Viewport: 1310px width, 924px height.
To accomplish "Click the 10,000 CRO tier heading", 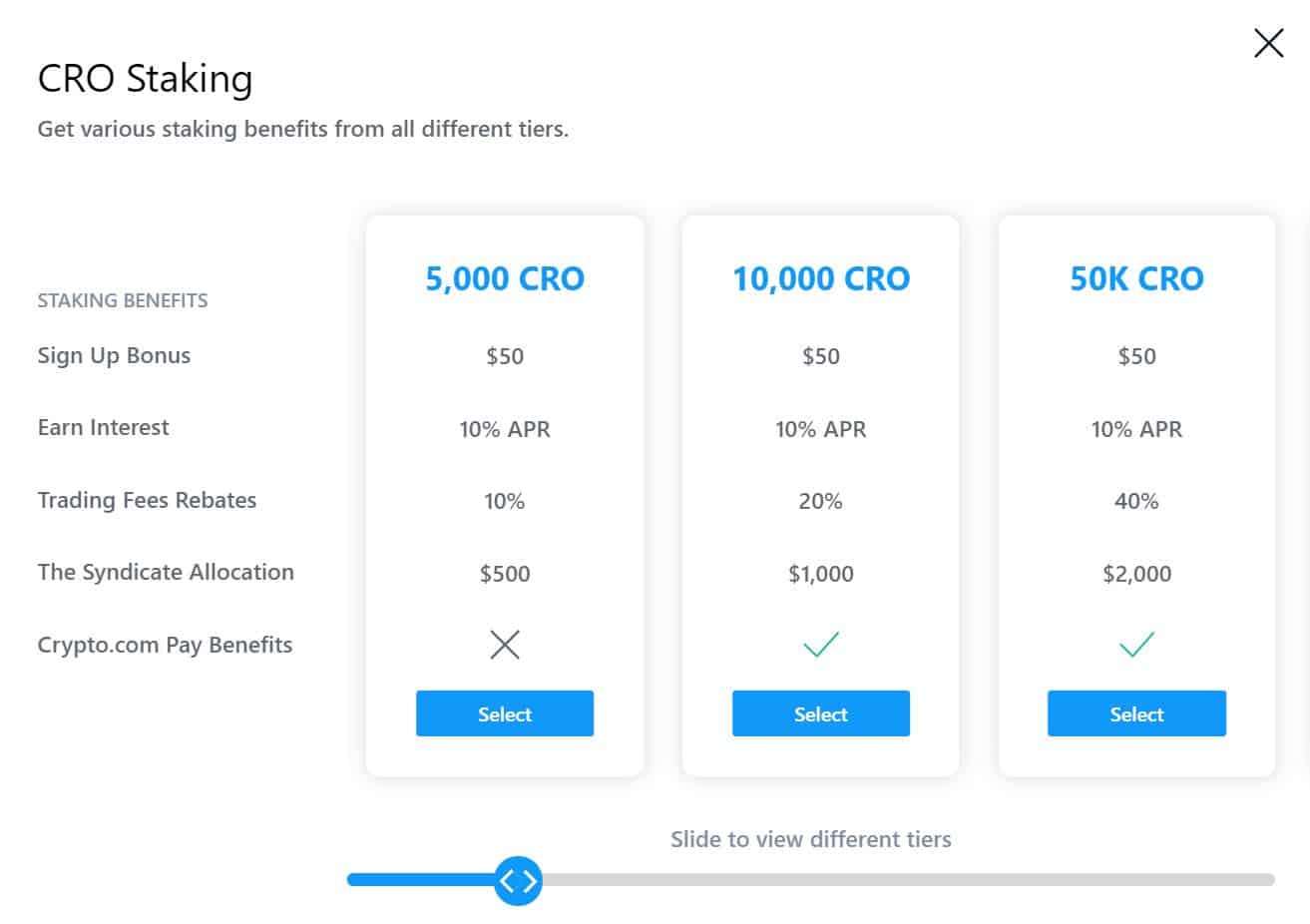I will (821, 278).
